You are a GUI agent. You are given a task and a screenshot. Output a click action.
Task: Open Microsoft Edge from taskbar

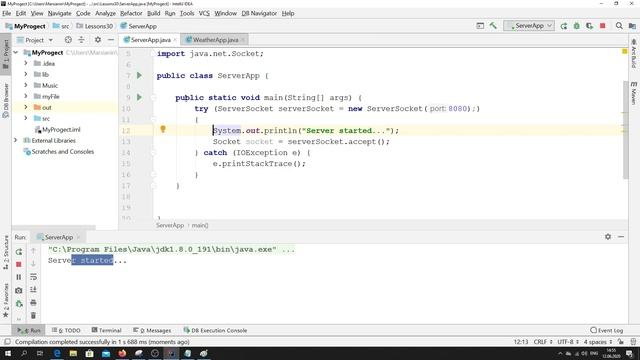[57, 353]
